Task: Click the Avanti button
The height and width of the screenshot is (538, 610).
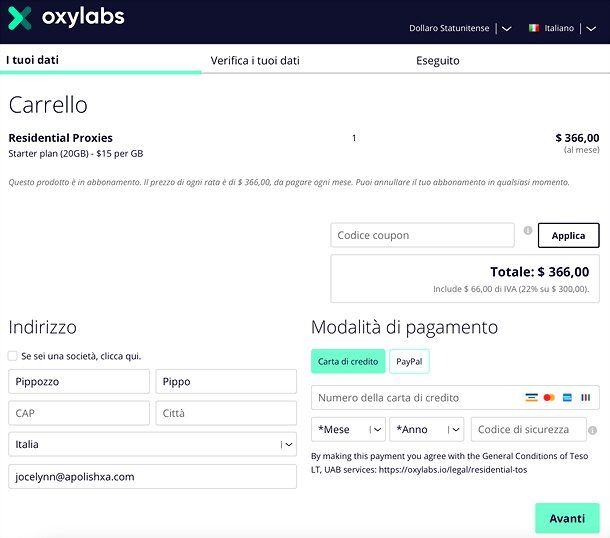Action: pyautogui.click(x=567, y=518)
